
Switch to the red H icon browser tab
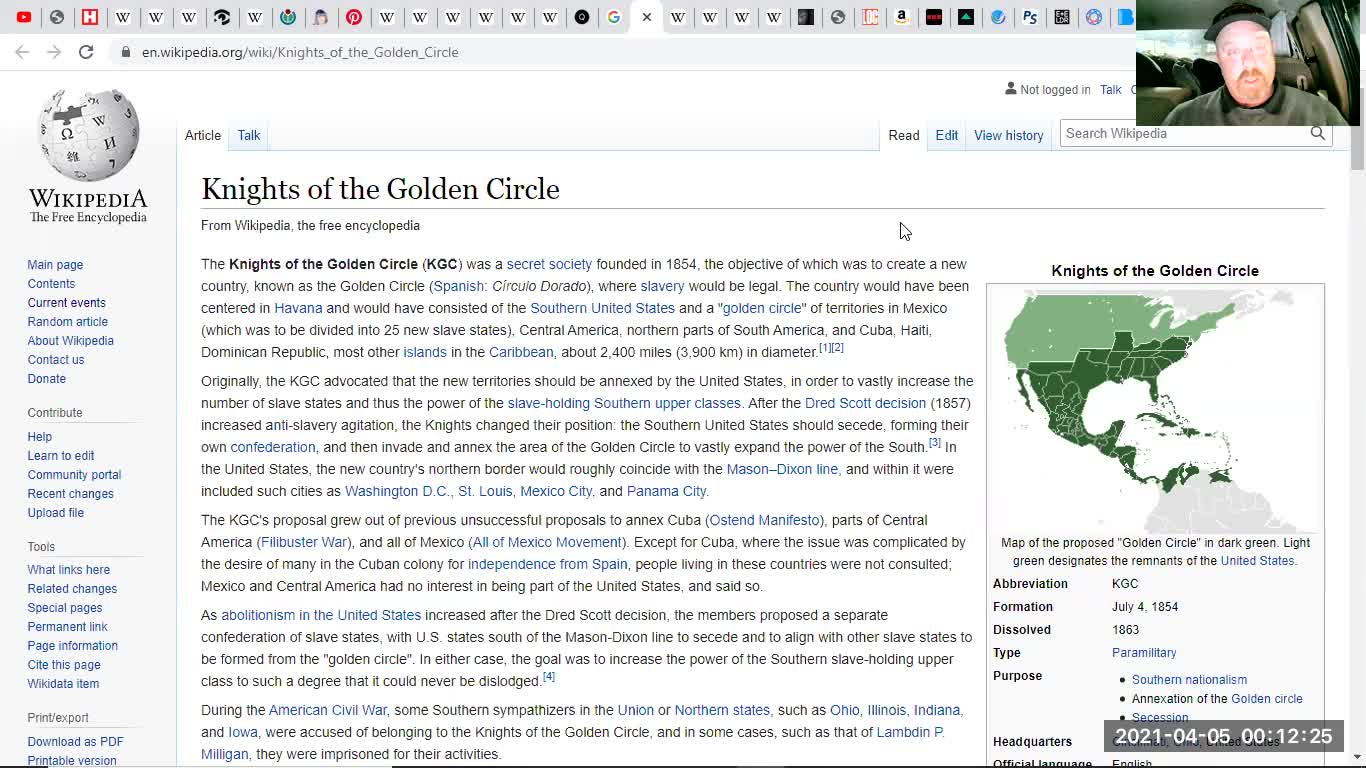pyautogui.click(x=90, y=17)
